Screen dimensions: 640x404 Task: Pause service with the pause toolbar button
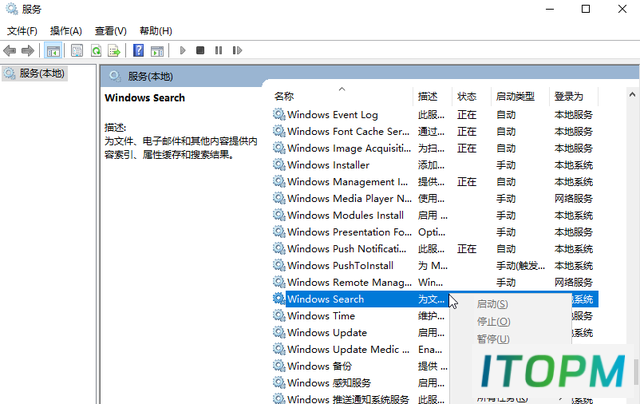tap(219, 50)
